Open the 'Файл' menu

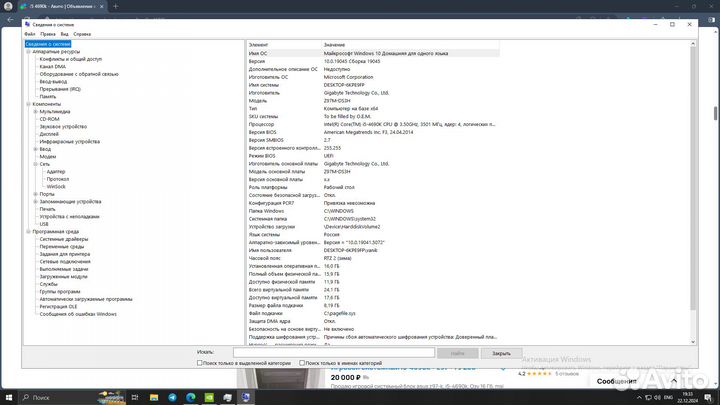point(29,34)
